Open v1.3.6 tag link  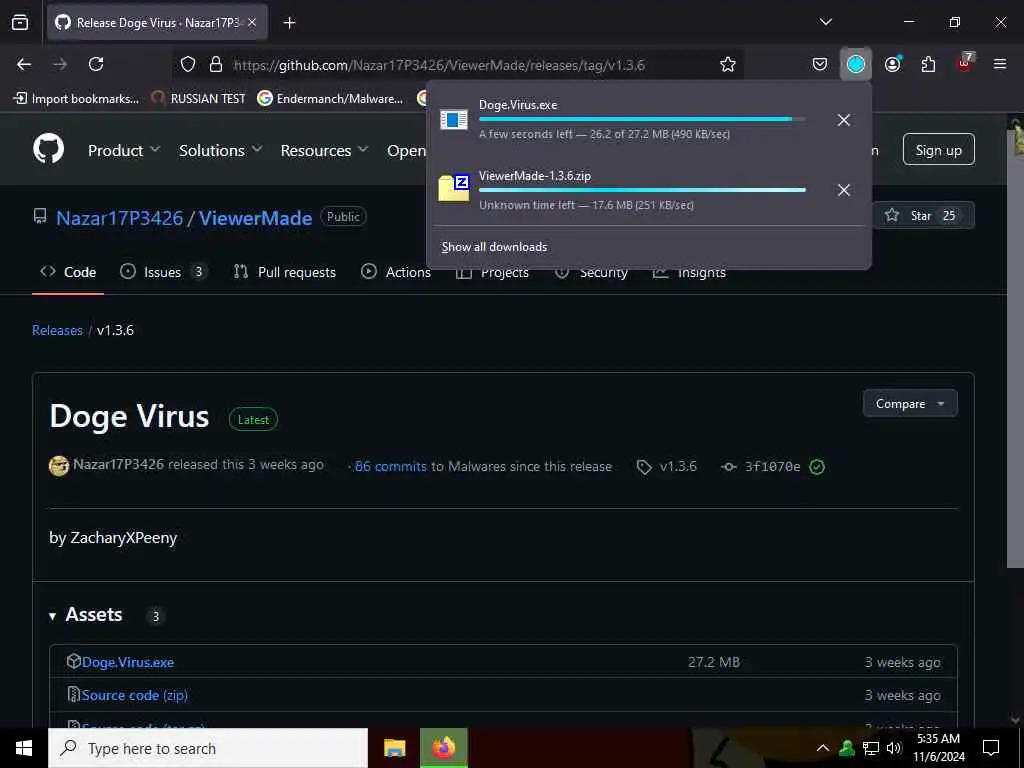667,466
